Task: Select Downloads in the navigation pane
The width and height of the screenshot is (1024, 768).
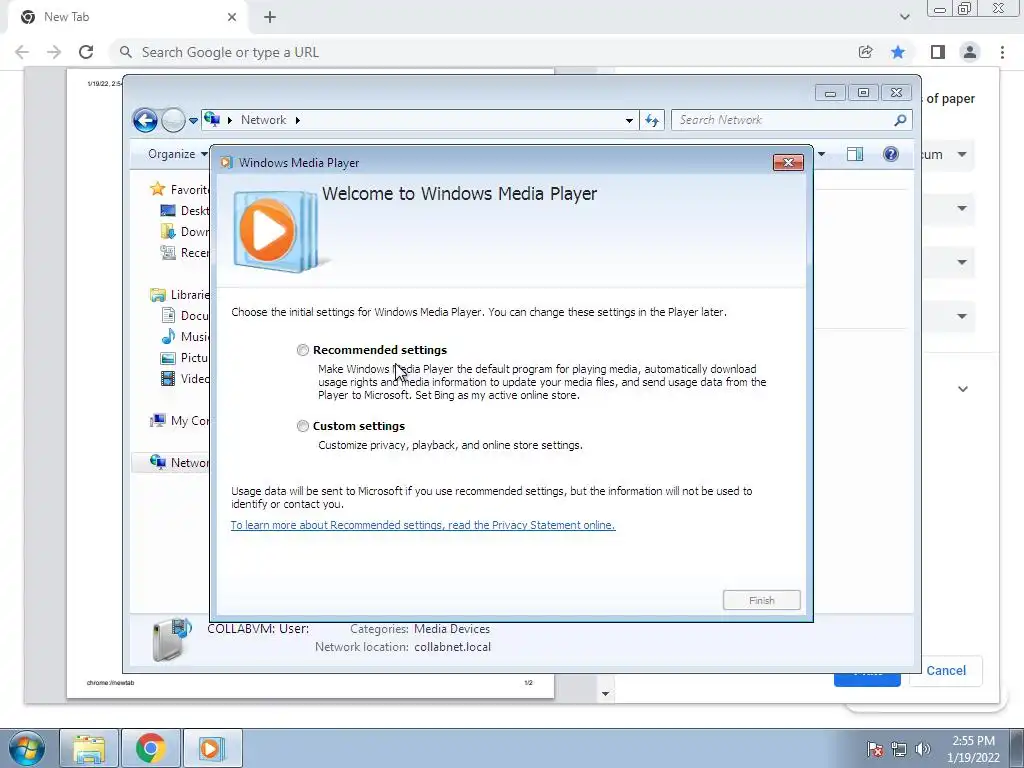Action: pyautogui.click(x=185, y=231)
